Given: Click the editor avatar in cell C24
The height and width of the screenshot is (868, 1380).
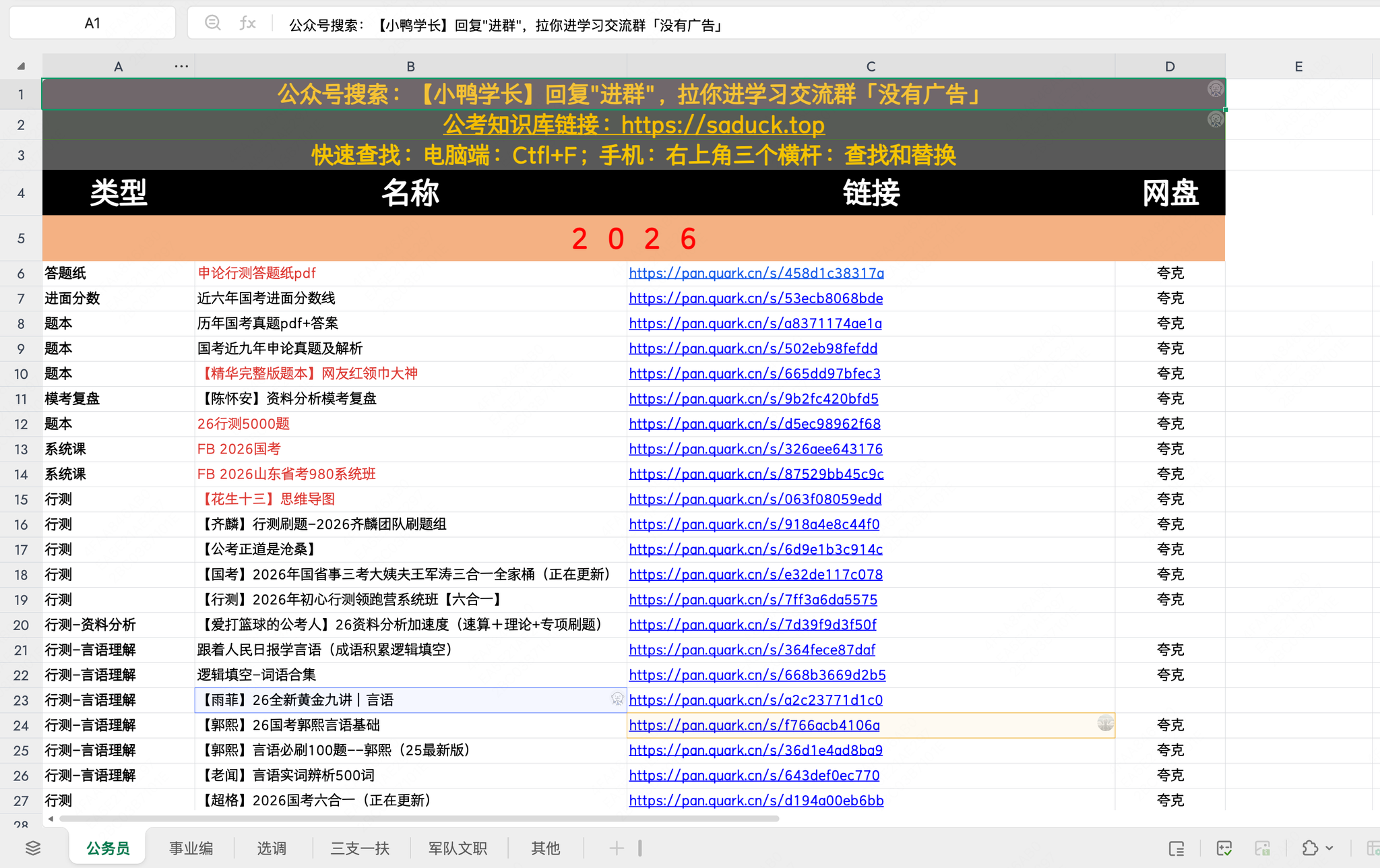Looking at the screenshot, I should pyautogui.click(x=1105, y=723).
